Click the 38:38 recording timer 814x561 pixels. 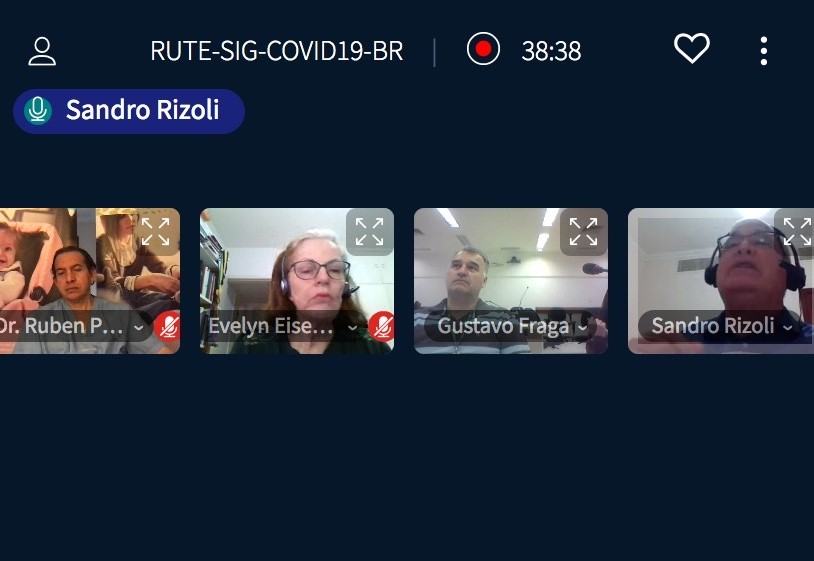coord(551,51)
